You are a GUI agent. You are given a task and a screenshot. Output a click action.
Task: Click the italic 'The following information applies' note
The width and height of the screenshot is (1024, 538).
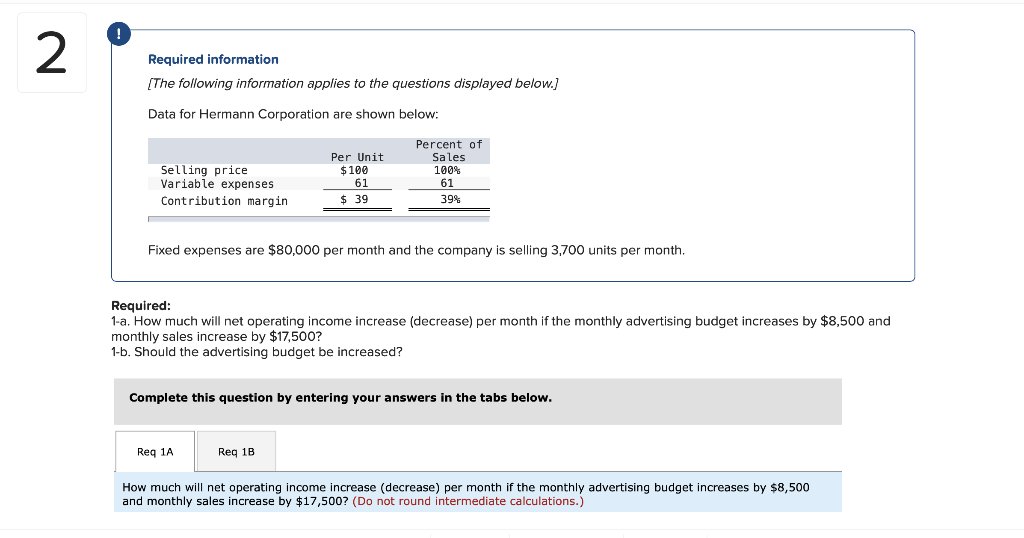tap(353, 84)
